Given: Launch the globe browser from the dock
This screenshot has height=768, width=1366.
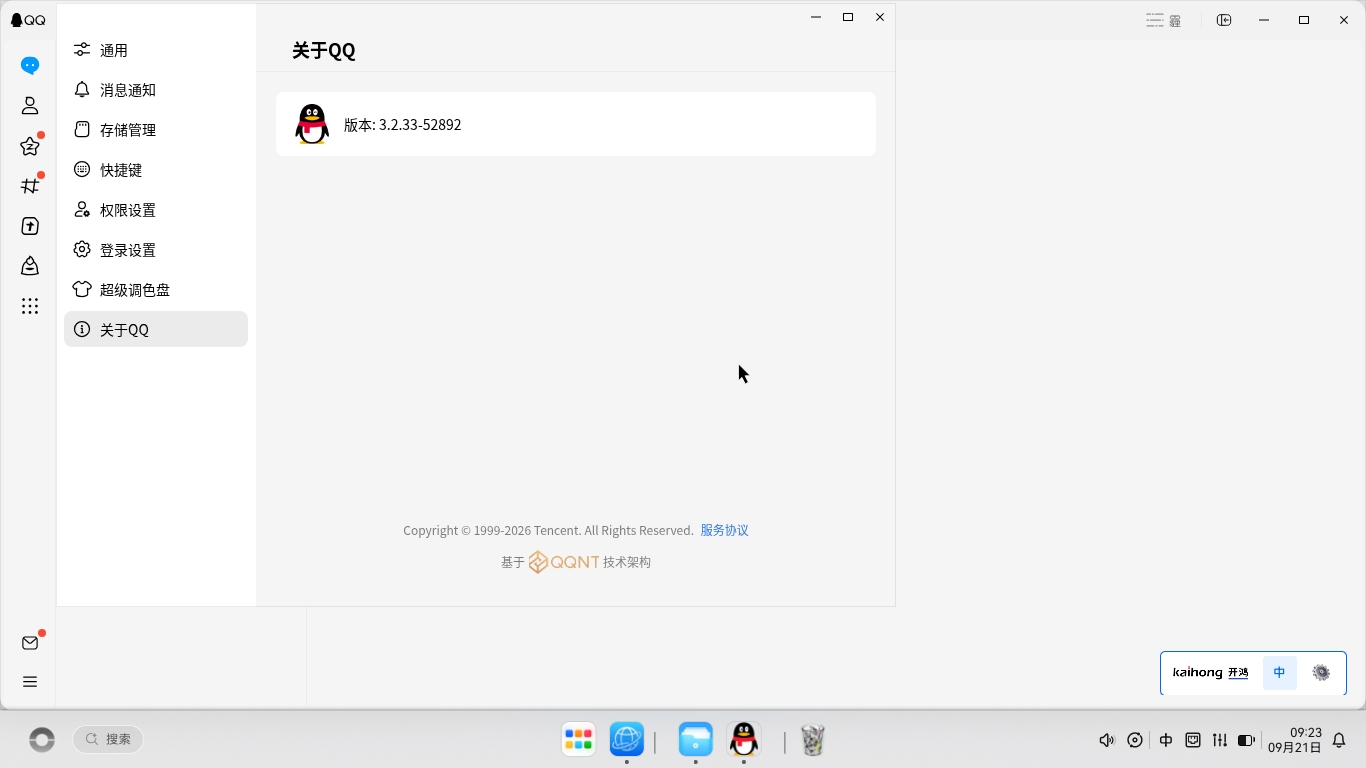Looking at the screenshot, I should click(627, 739).
